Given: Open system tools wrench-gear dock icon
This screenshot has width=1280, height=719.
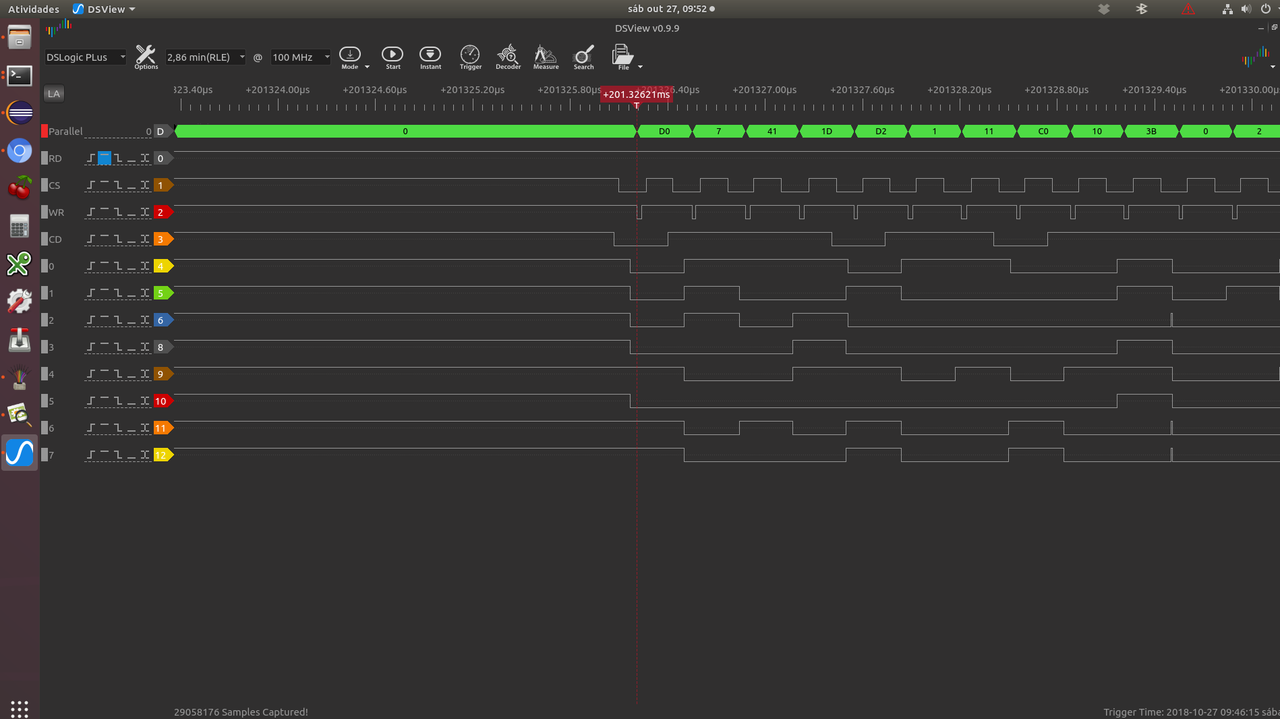Looking at the screenshot, I should [20, 301].
